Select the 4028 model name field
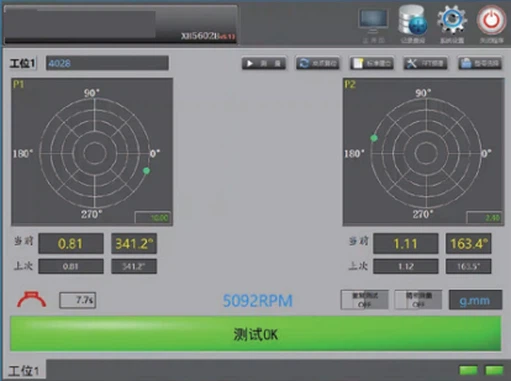 [107, 63]
